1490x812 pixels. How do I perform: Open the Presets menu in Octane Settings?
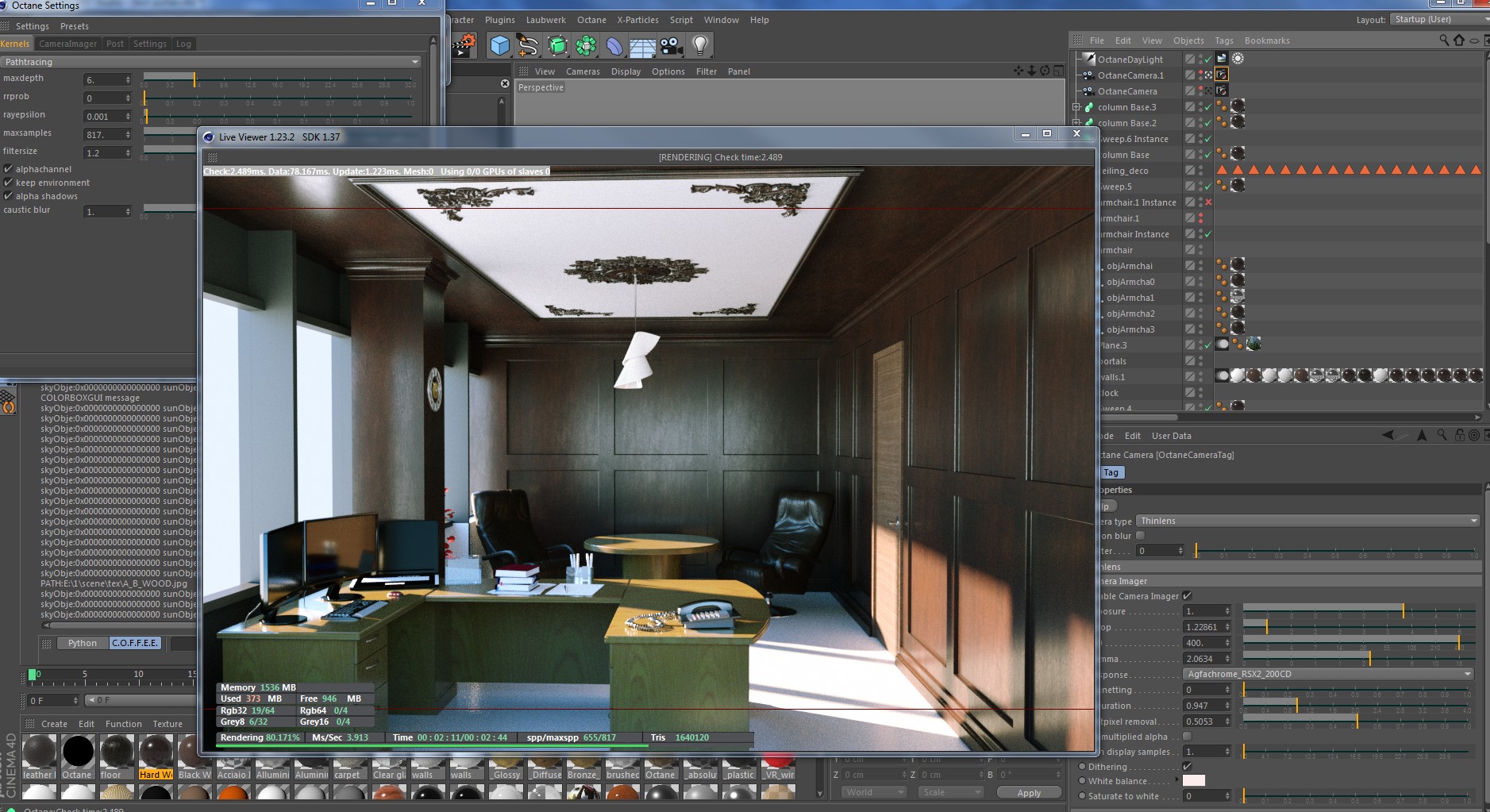tap(75, 26)
